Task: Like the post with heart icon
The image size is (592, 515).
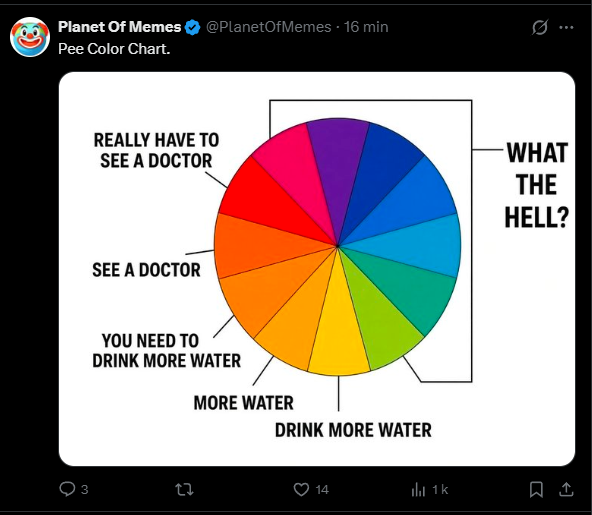Action: pos(301,489)
